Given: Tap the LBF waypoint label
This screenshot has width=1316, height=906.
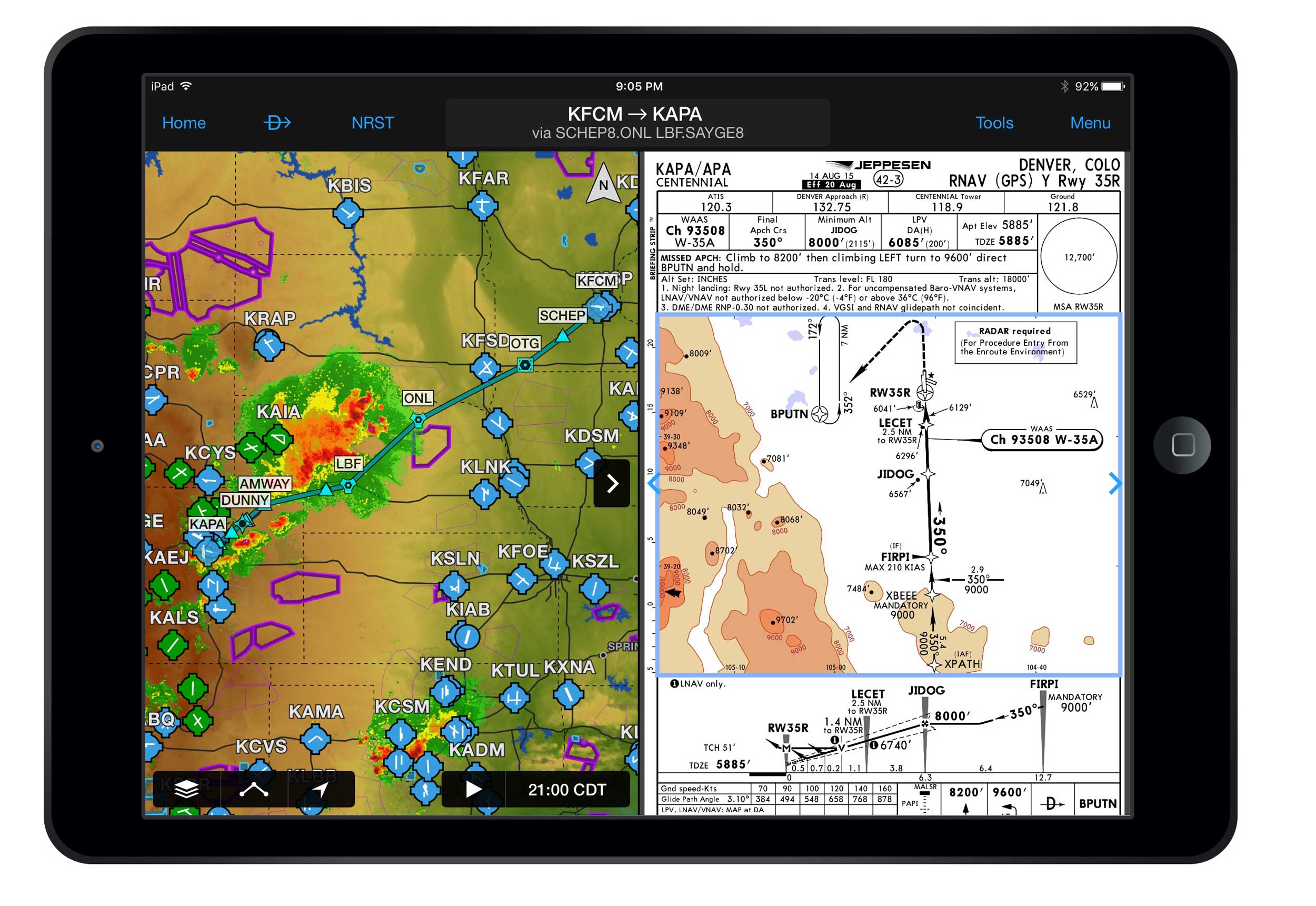Looking at the screenshot, I should click(x=348, y=463).
